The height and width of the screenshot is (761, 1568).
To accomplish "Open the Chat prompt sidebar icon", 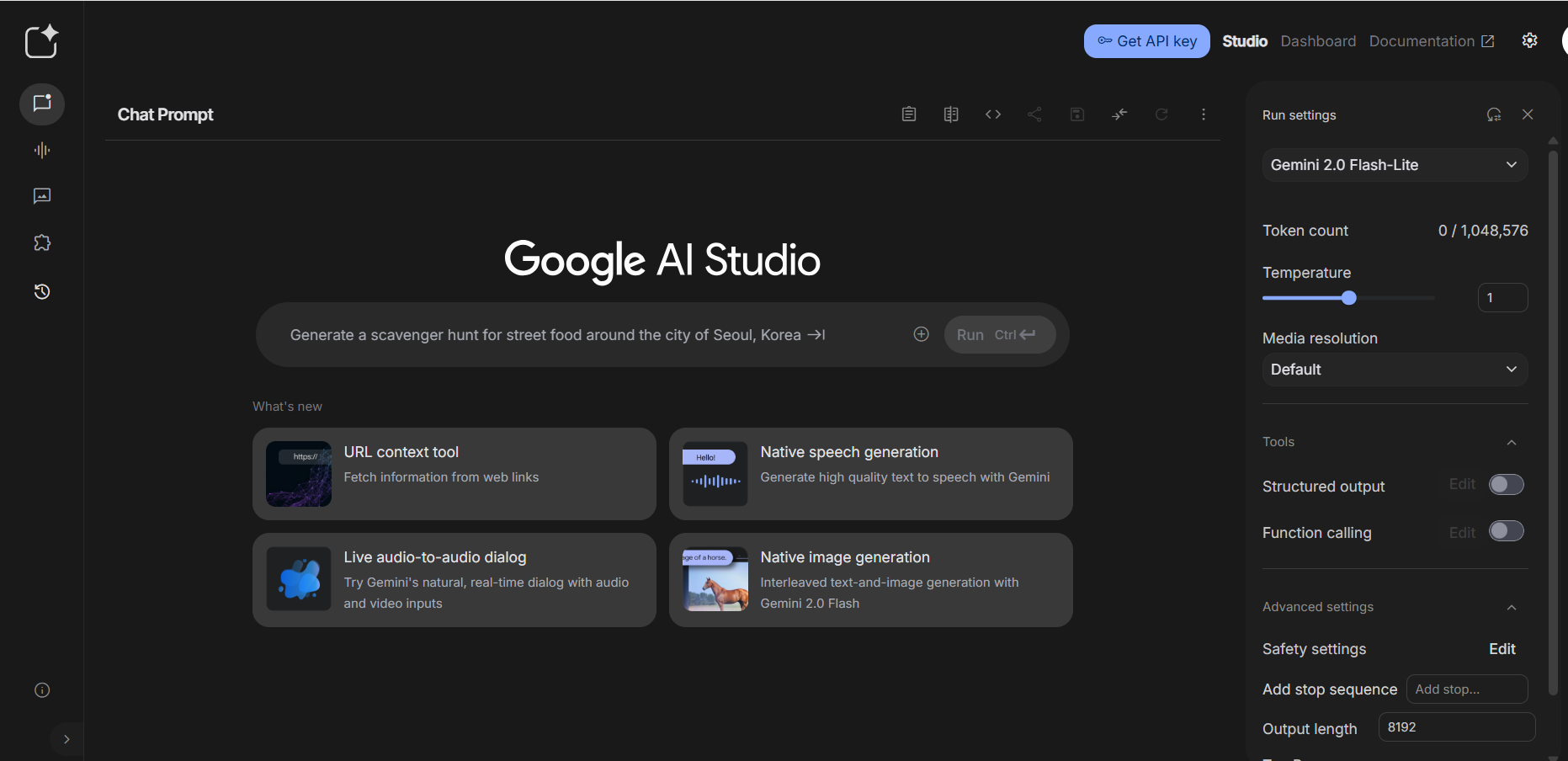I will pos(42,104).
